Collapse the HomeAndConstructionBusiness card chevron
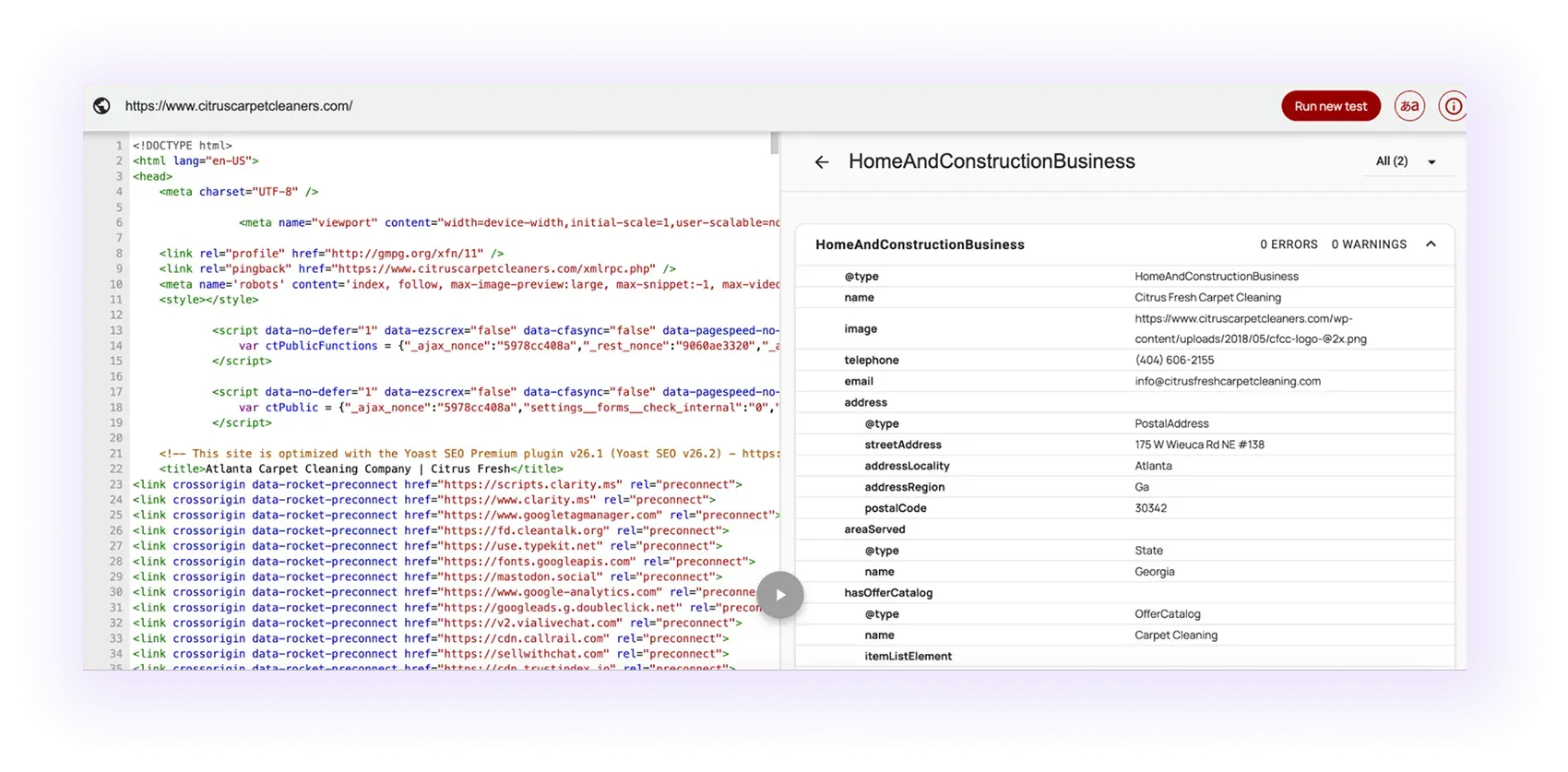The height and width of the screenshot is (772, 1568). point(1431,244)
